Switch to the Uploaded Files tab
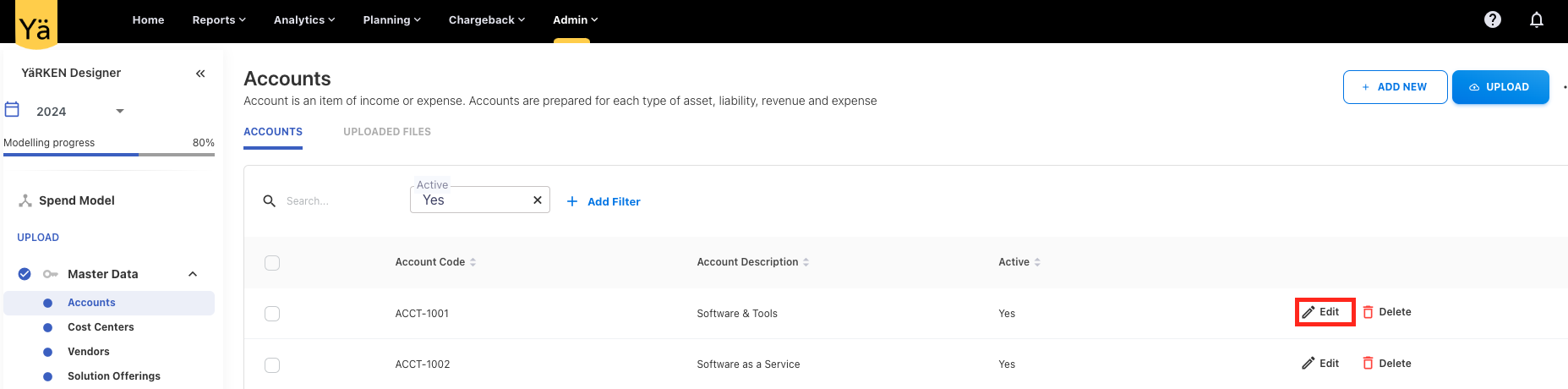 (387, 132)
